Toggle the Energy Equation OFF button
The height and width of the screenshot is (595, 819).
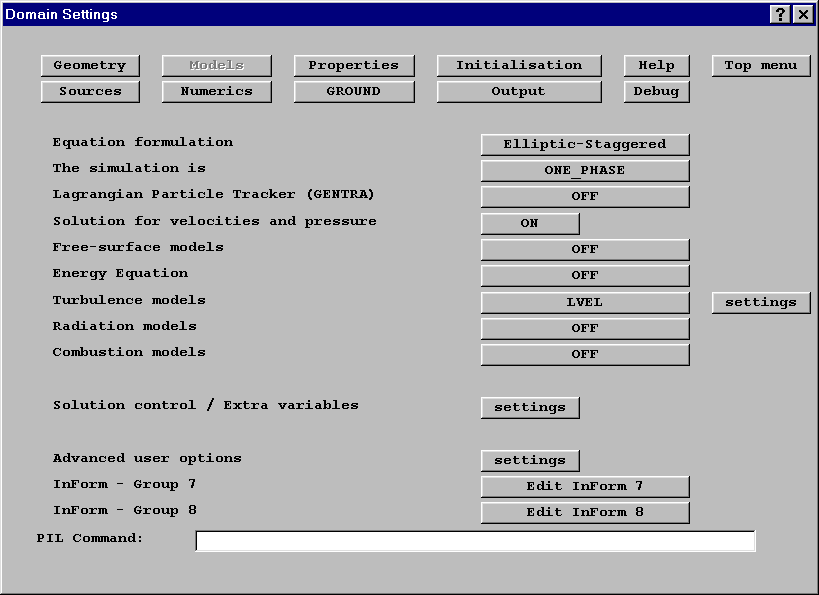585,276
